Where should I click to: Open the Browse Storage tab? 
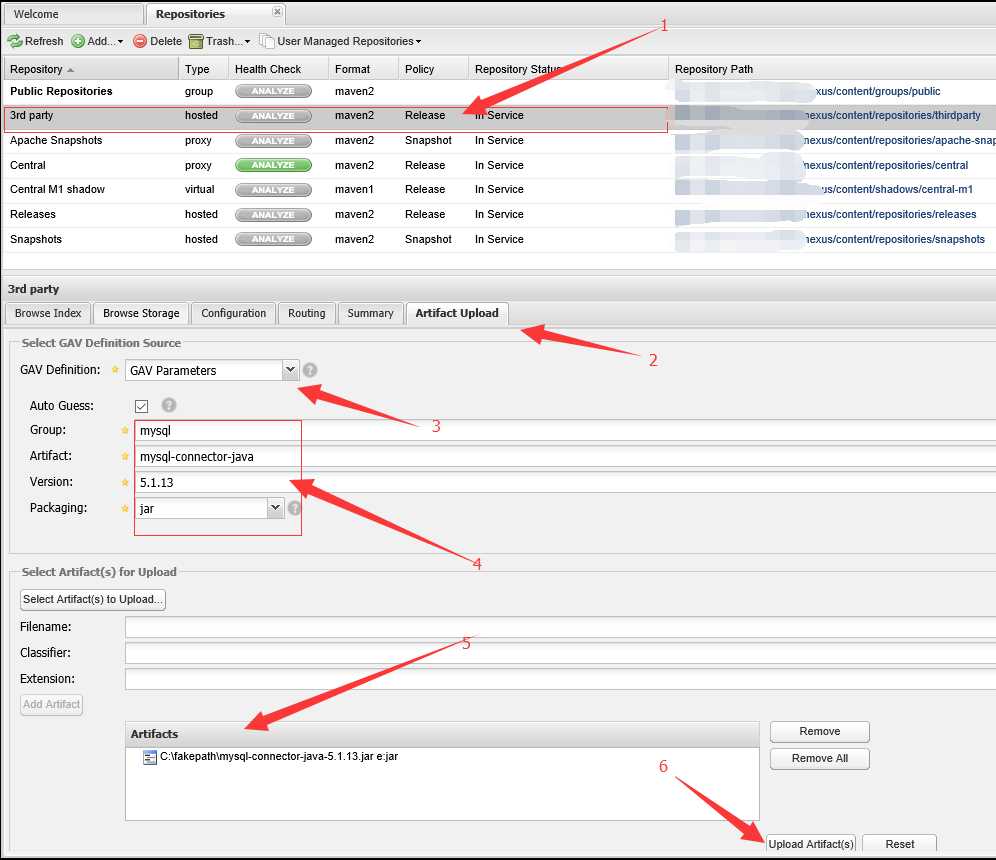click(141, 313)
